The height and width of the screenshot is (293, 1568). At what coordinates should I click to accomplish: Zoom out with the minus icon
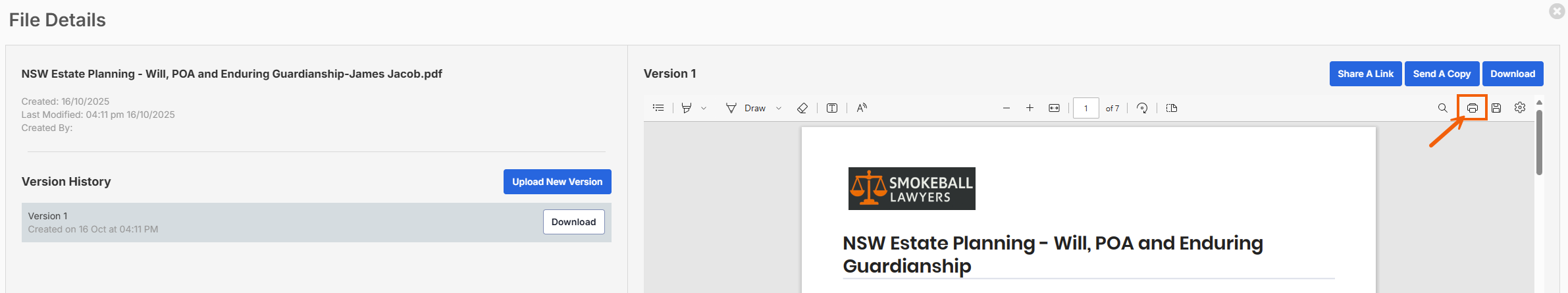click(x=1006, y=108)
